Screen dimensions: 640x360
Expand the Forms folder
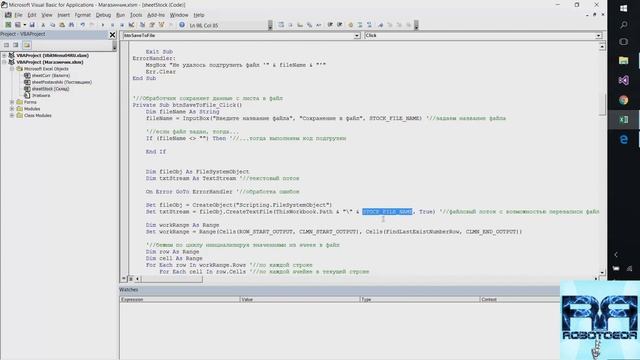coord(12,102)
